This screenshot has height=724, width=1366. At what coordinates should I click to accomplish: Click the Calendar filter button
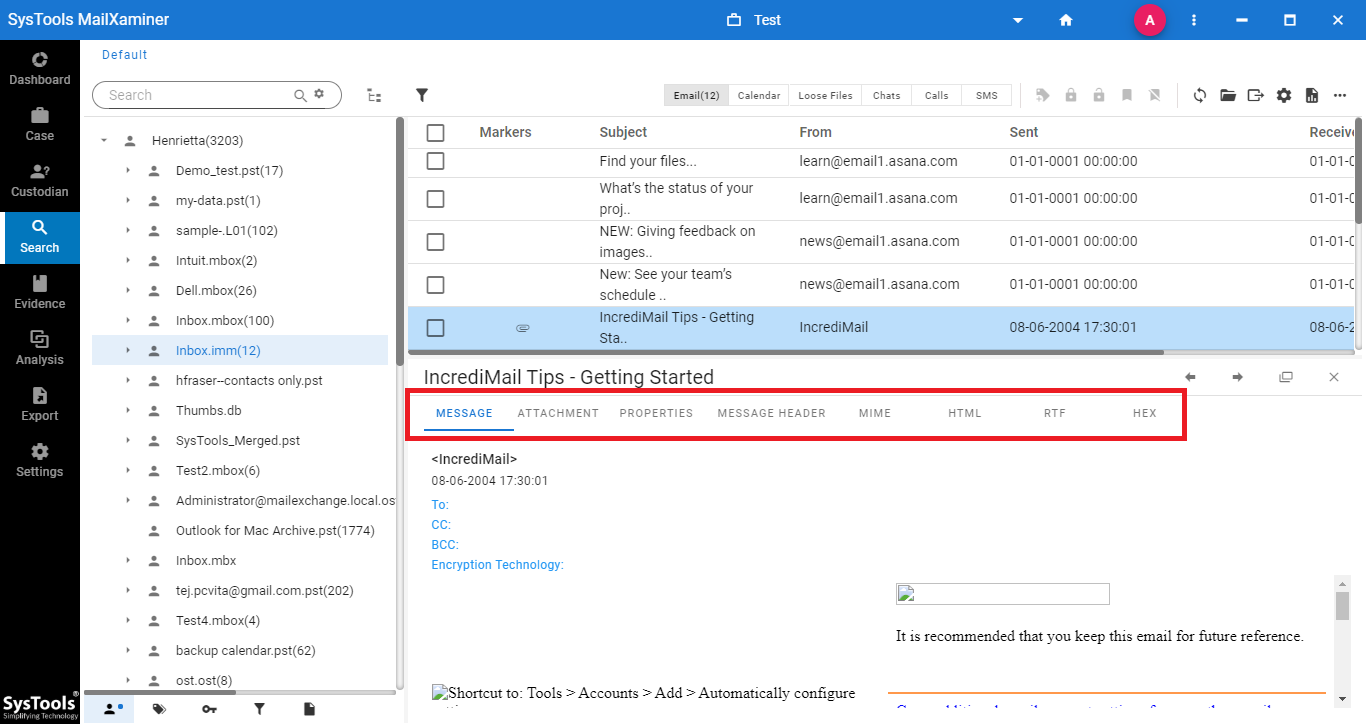(x=758, y=95)
